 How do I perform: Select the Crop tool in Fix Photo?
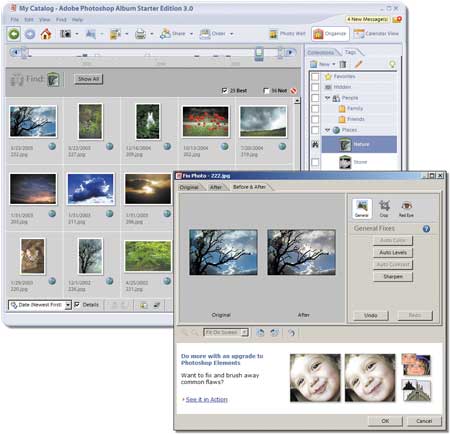(x=384, y=208)
